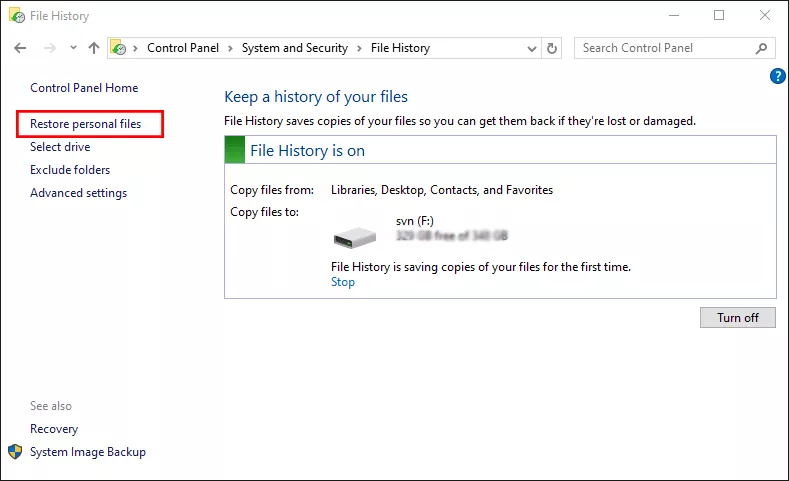The image size is (789, 481).
Task: Open Help with the question mark icon
Action: [777, 76]
